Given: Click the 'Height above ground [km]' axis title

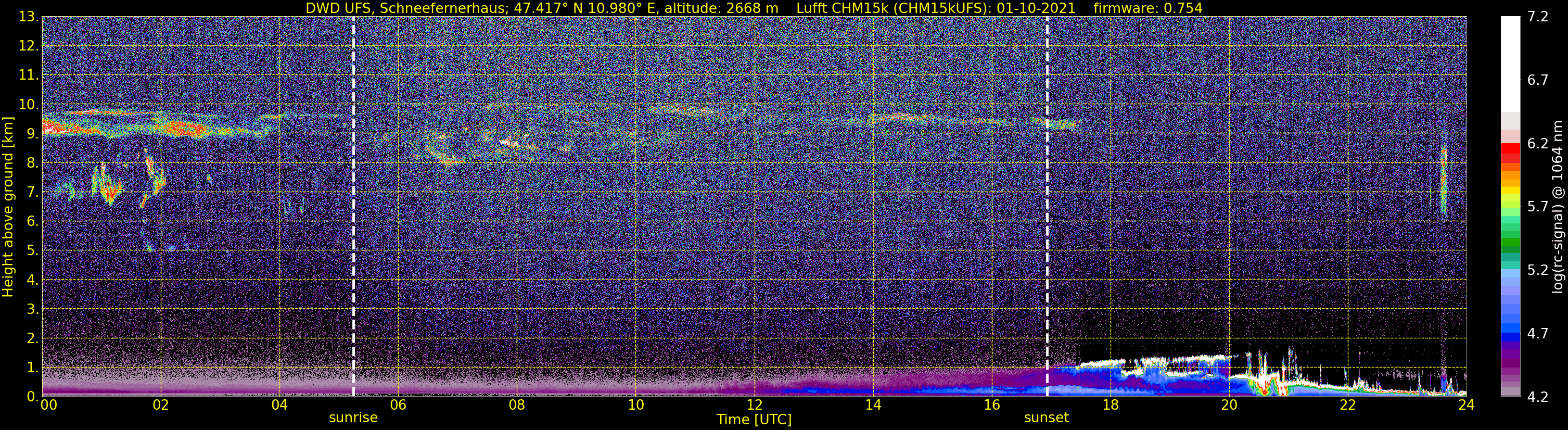Looking at the screenshot, I should point(8,207).
